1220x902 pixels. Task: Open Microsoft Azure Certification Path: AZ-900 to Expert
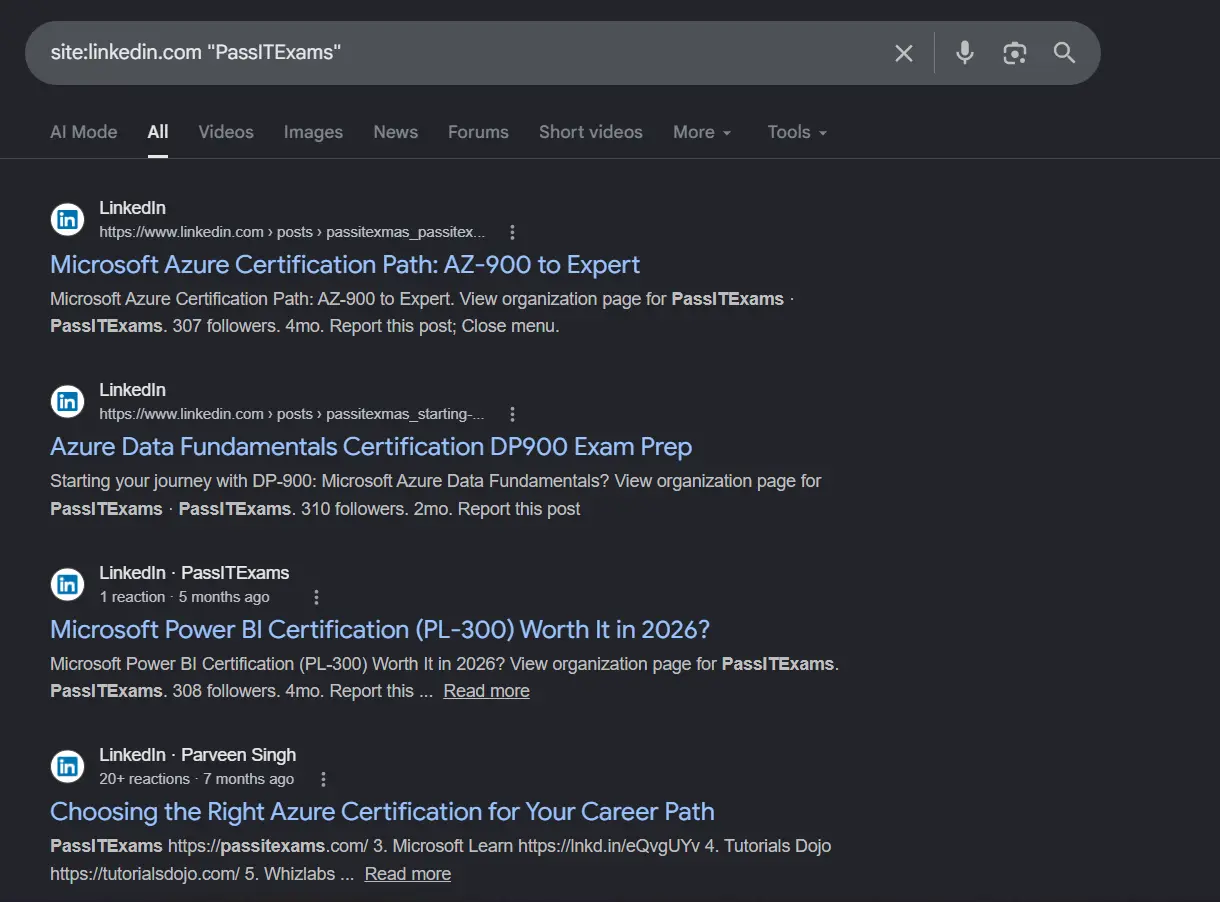pos(345,265)
